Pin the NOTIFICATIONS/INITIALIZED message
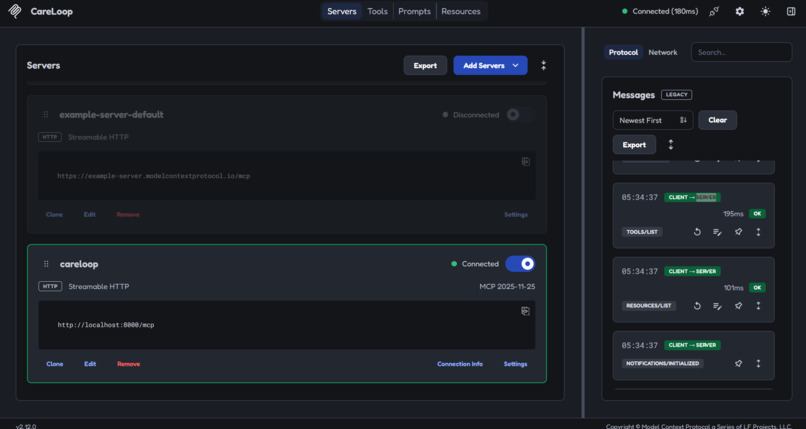 point(738,363)
